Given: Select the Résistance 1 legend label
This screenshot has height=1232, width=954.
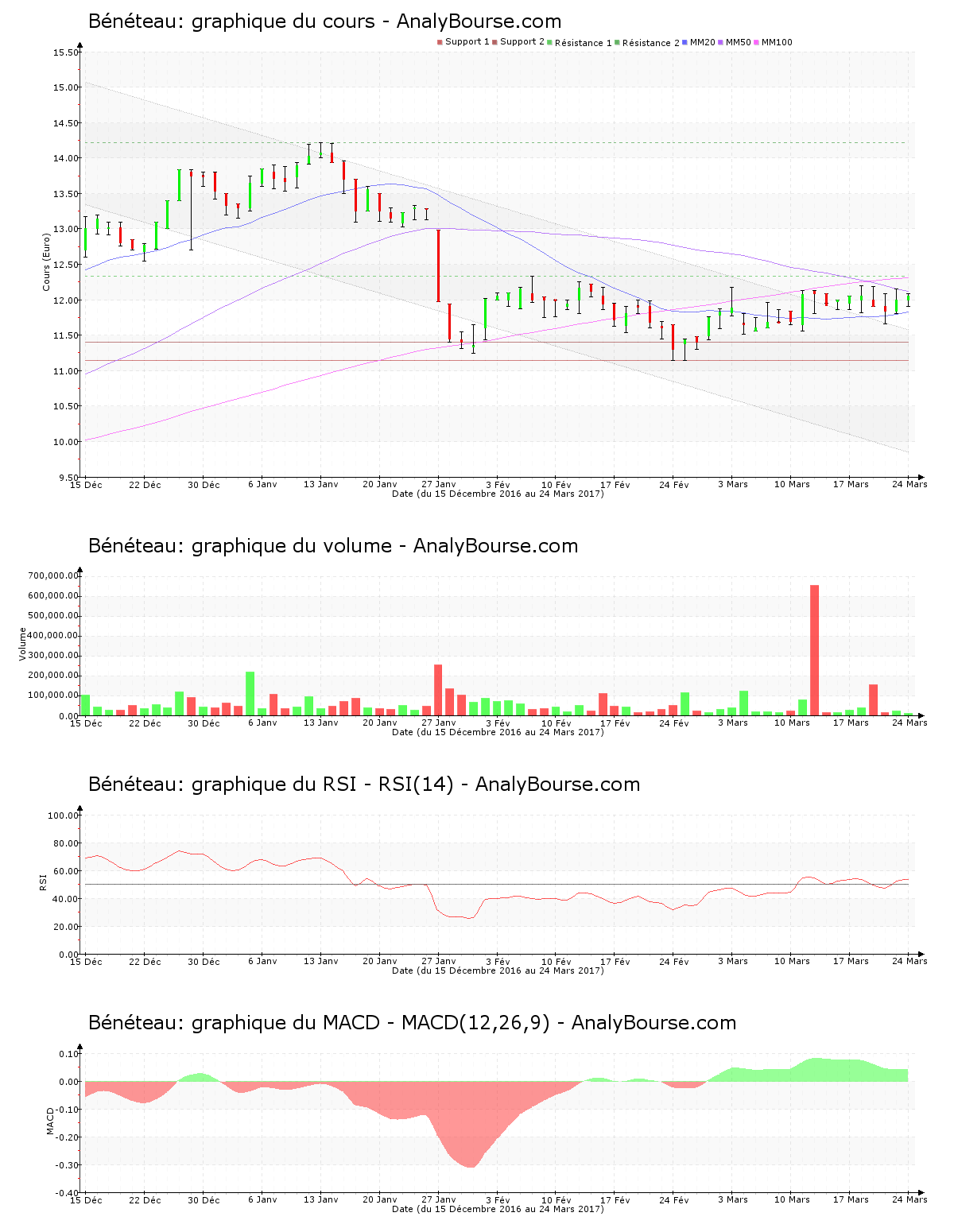Looking at the screenshot, I should (x=584, y=43).
